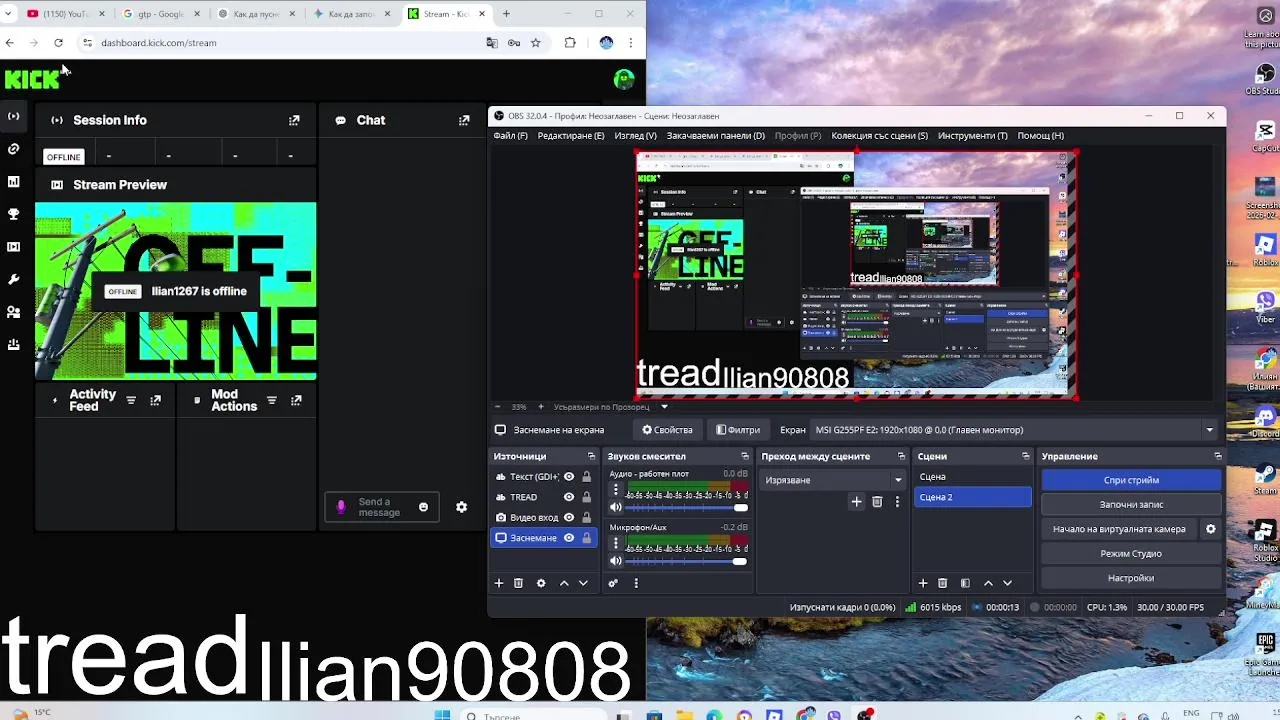Screen dimensions: 1280x720
Task: Open the Закачваеми панели menu
Action: point(716,136)
